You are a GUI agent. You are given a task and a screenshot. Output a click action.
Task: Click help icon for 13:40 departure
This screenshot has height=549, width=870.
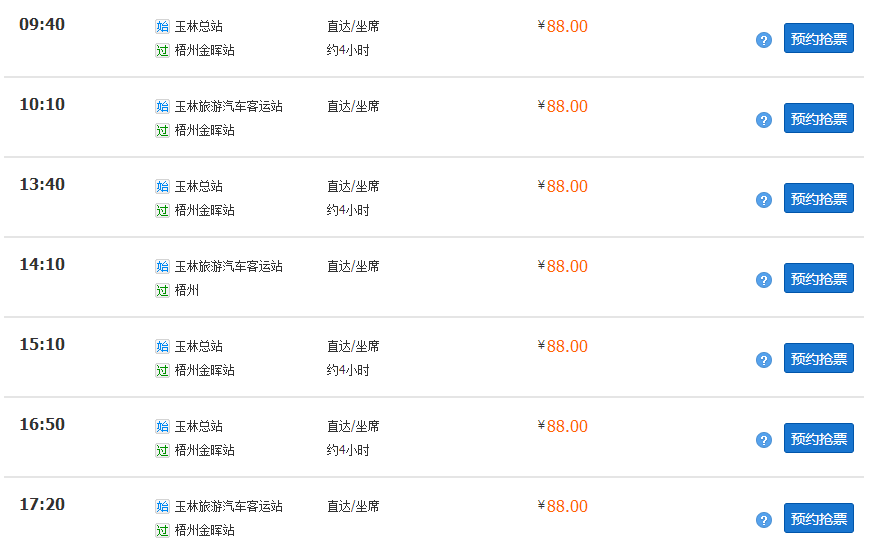click(x=763, y=200)
